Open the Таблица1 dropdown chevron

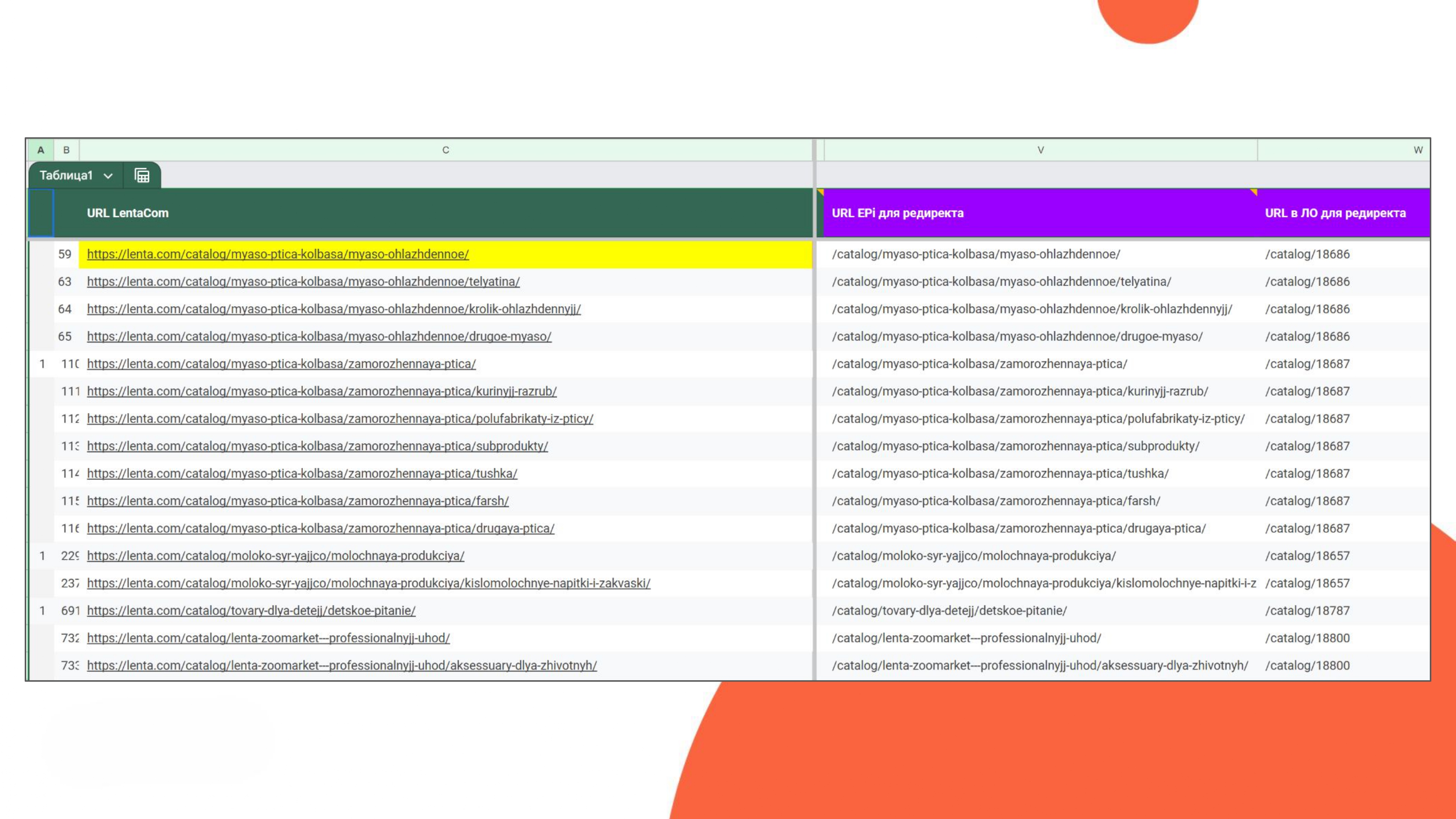pos(108,176)
